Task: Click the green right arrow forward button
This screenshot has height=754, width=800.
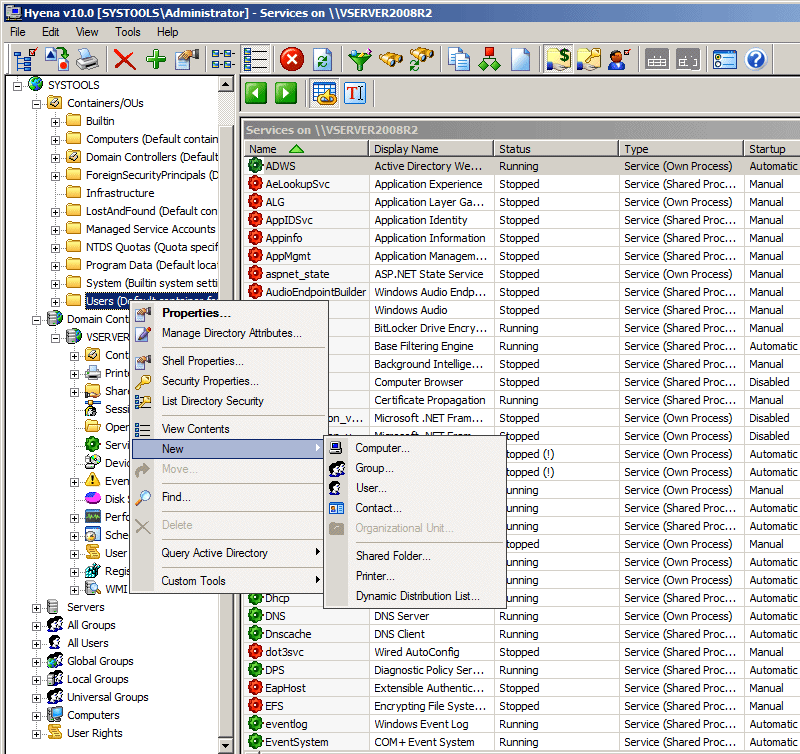Action: (x=286, y=93)
